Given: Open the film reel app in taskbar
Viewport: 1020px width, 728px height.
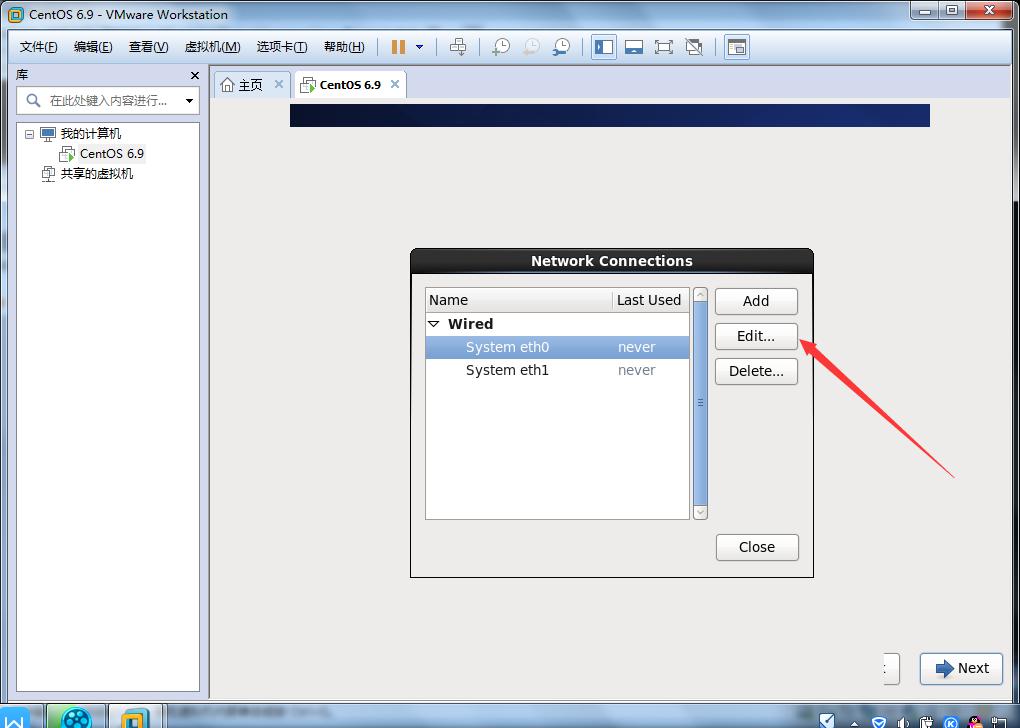Looking at the screenshot, I should pos(76,716).
